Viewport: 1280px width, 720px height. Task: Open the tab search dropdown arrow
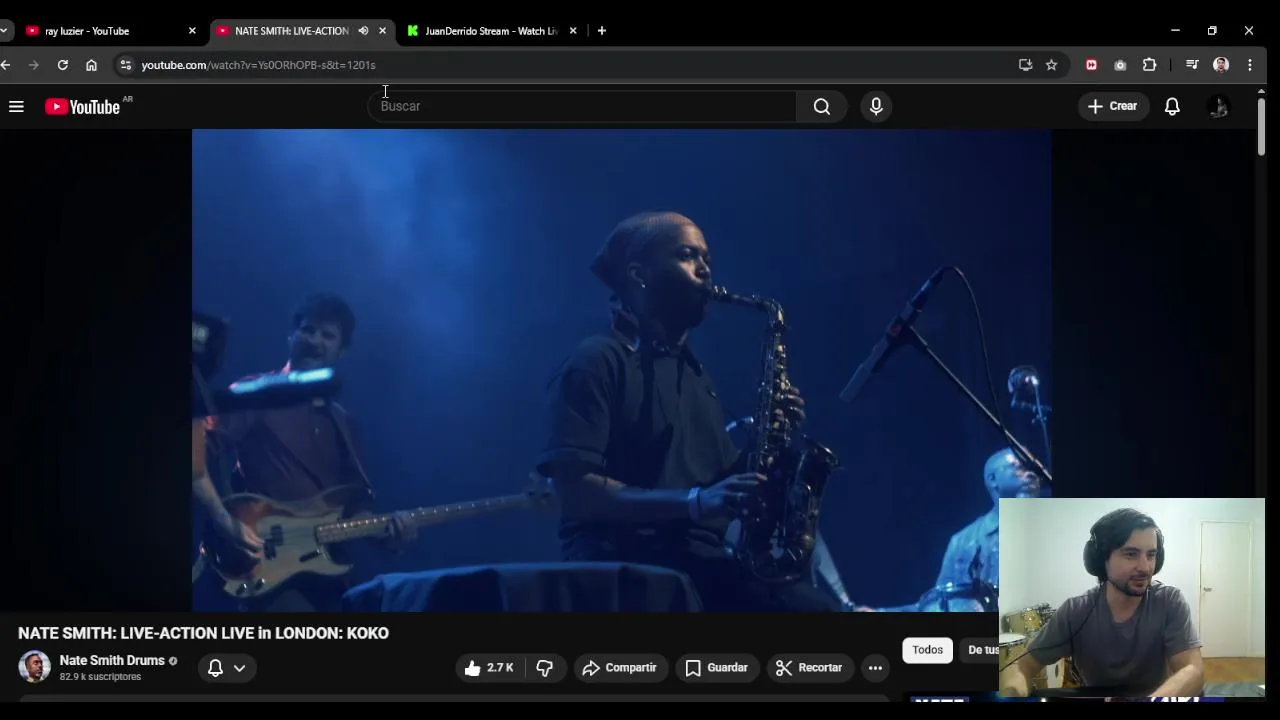(4, 31)
